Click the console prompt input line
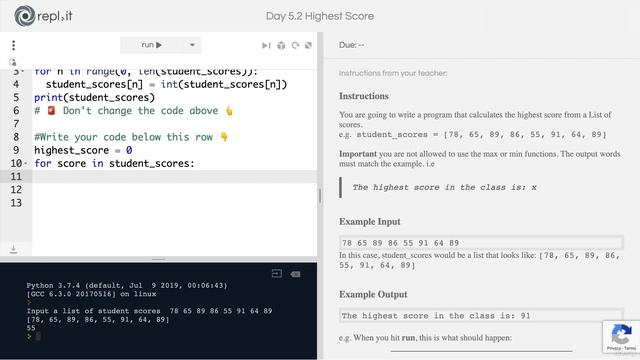 [38, 336]
